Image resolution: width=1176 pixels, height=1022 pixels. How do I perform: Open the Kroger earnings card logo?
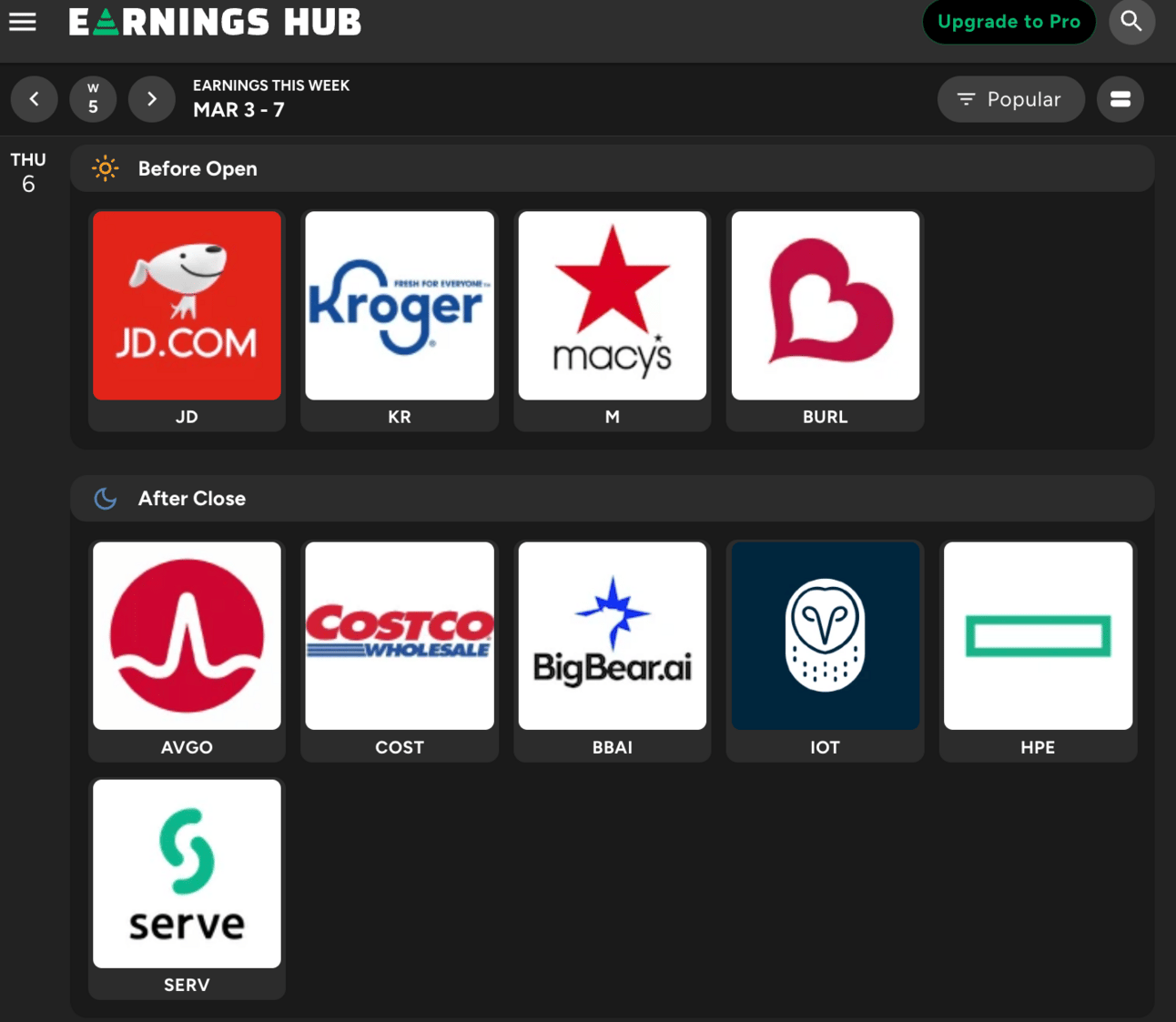tap(400, 306)
